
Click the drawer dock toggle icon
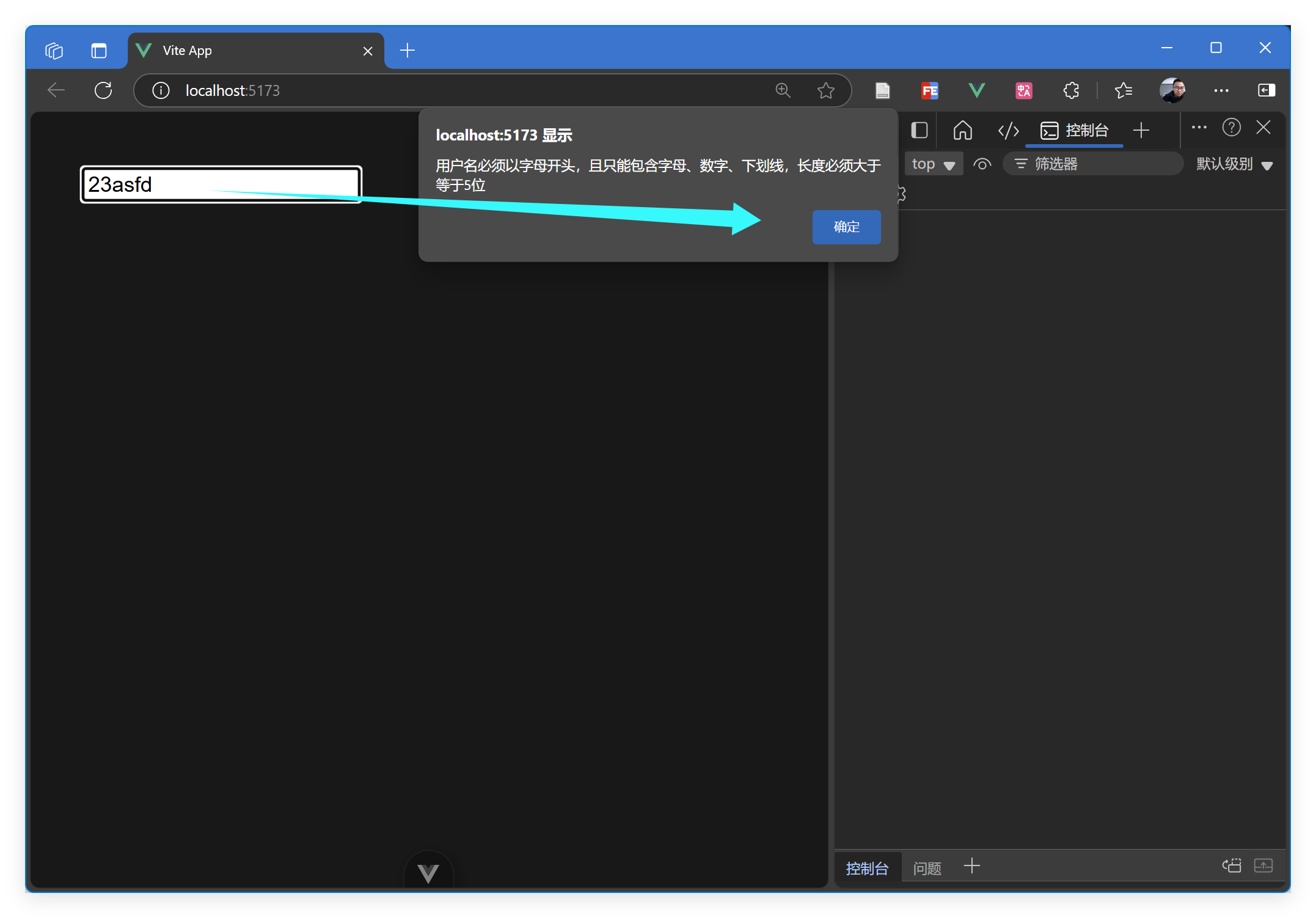[1232, 865]
